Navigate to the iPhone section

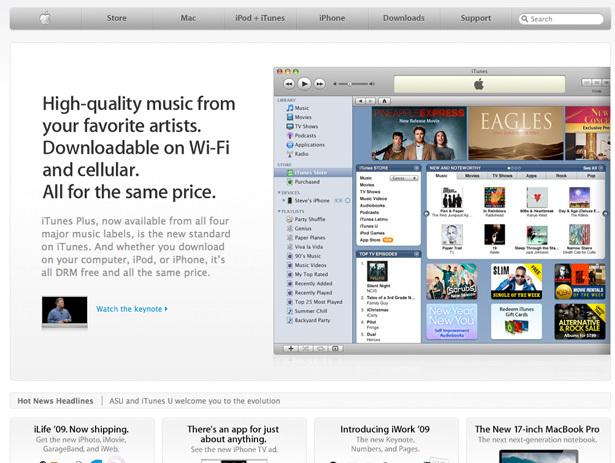(x=332, y=18)
